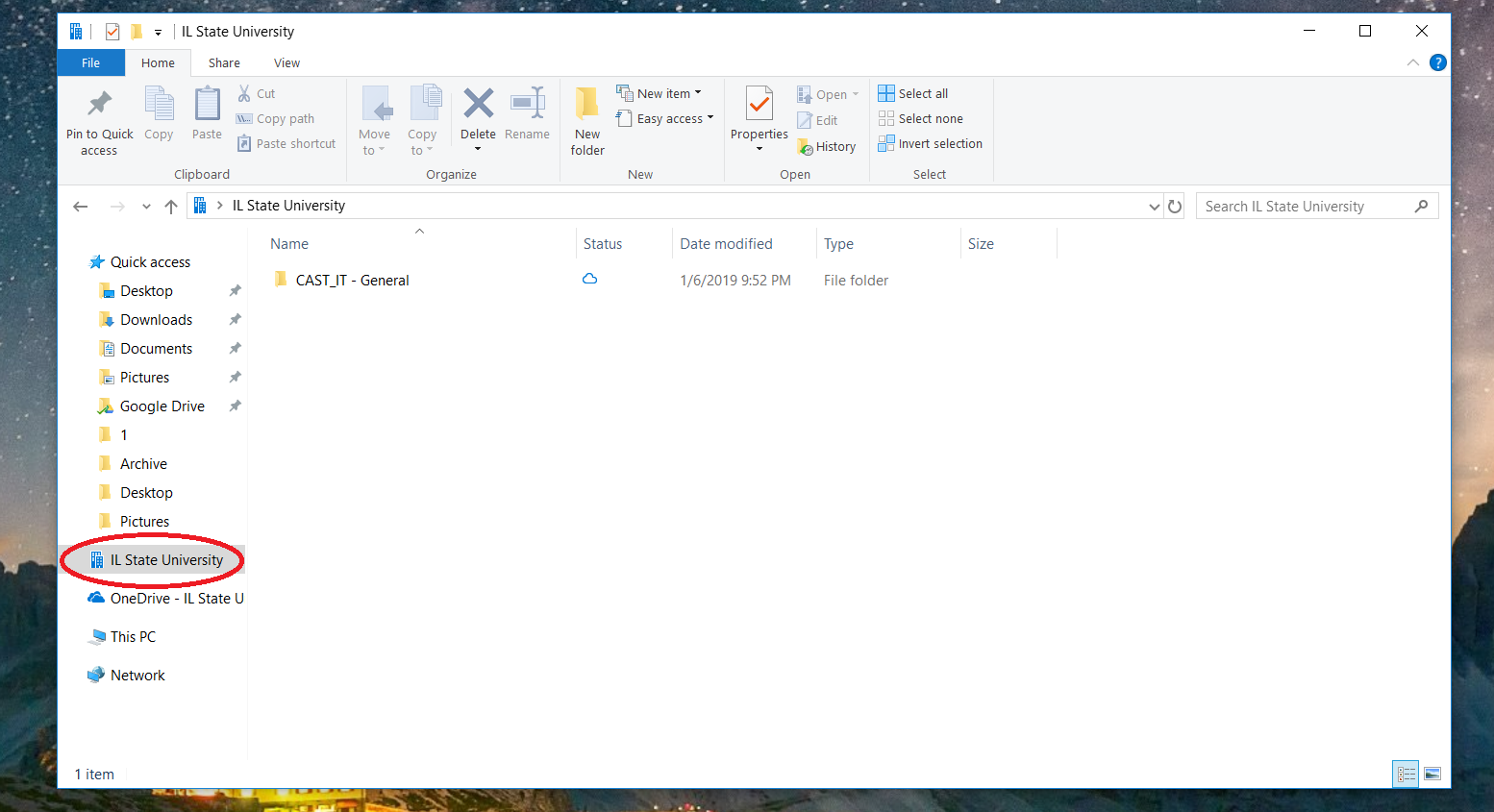Click the Delete X icon

tap(478, 104)
